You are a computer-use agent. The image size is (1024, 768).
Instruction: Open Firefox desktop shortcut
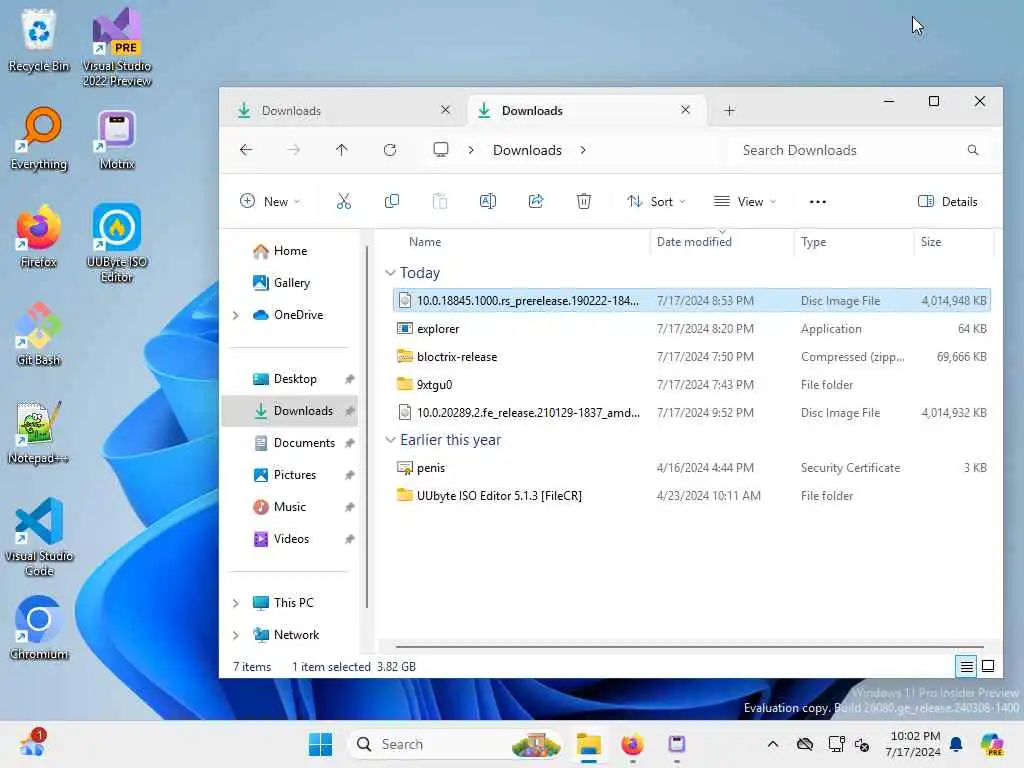(x=39, y=236)
